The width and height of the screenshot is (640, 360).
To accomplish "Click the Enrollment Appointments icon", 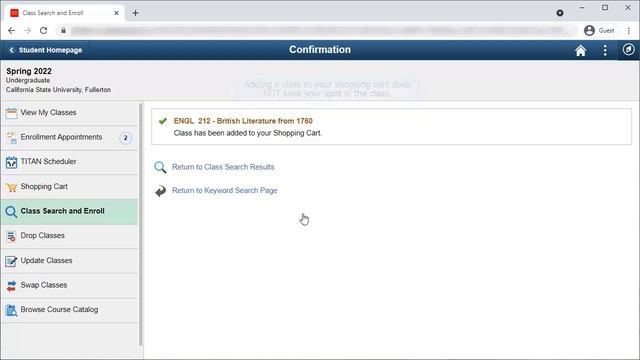I will (11, 138).
